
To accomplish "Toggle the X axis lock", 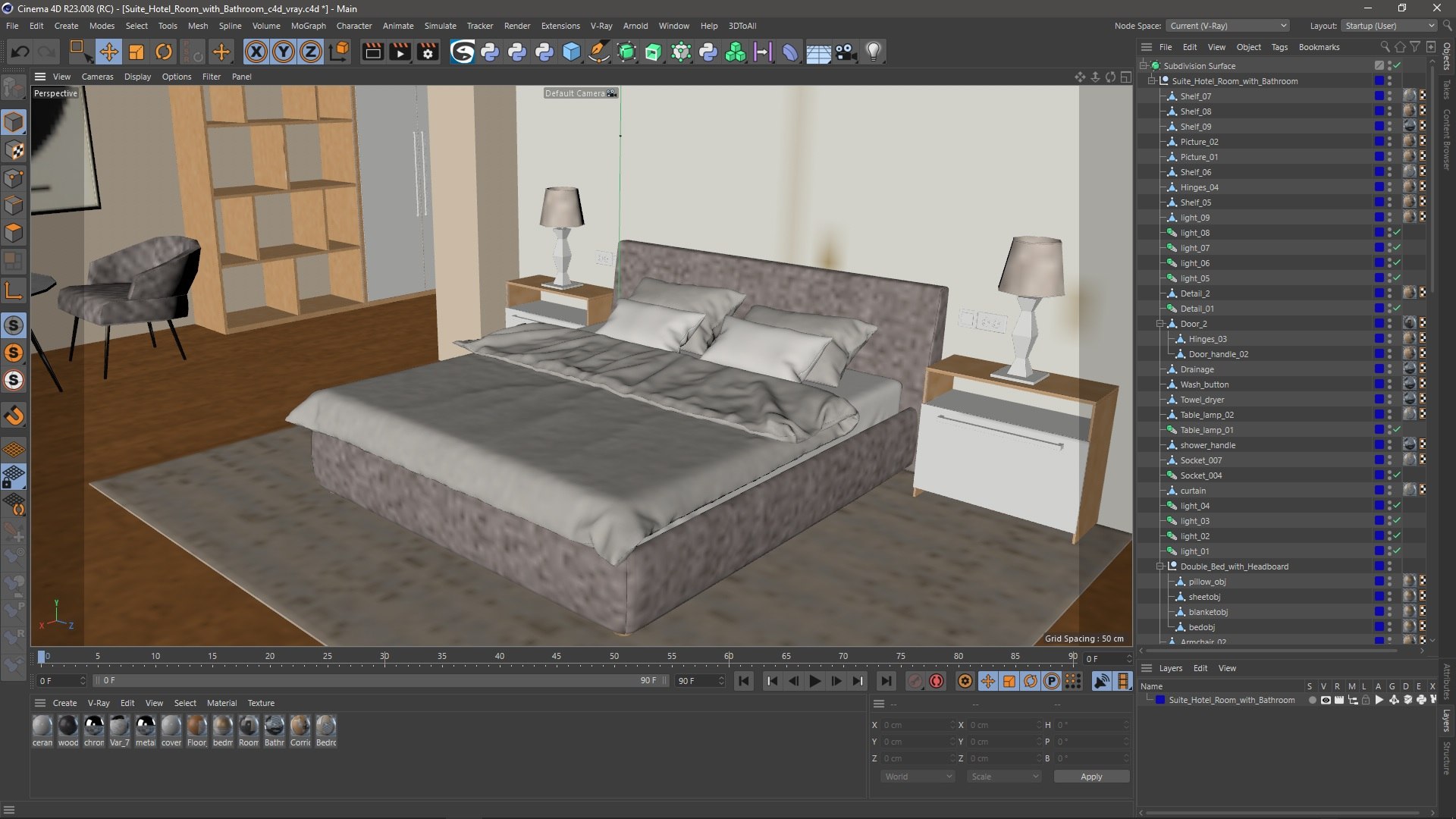I will [x=256, y=52].
